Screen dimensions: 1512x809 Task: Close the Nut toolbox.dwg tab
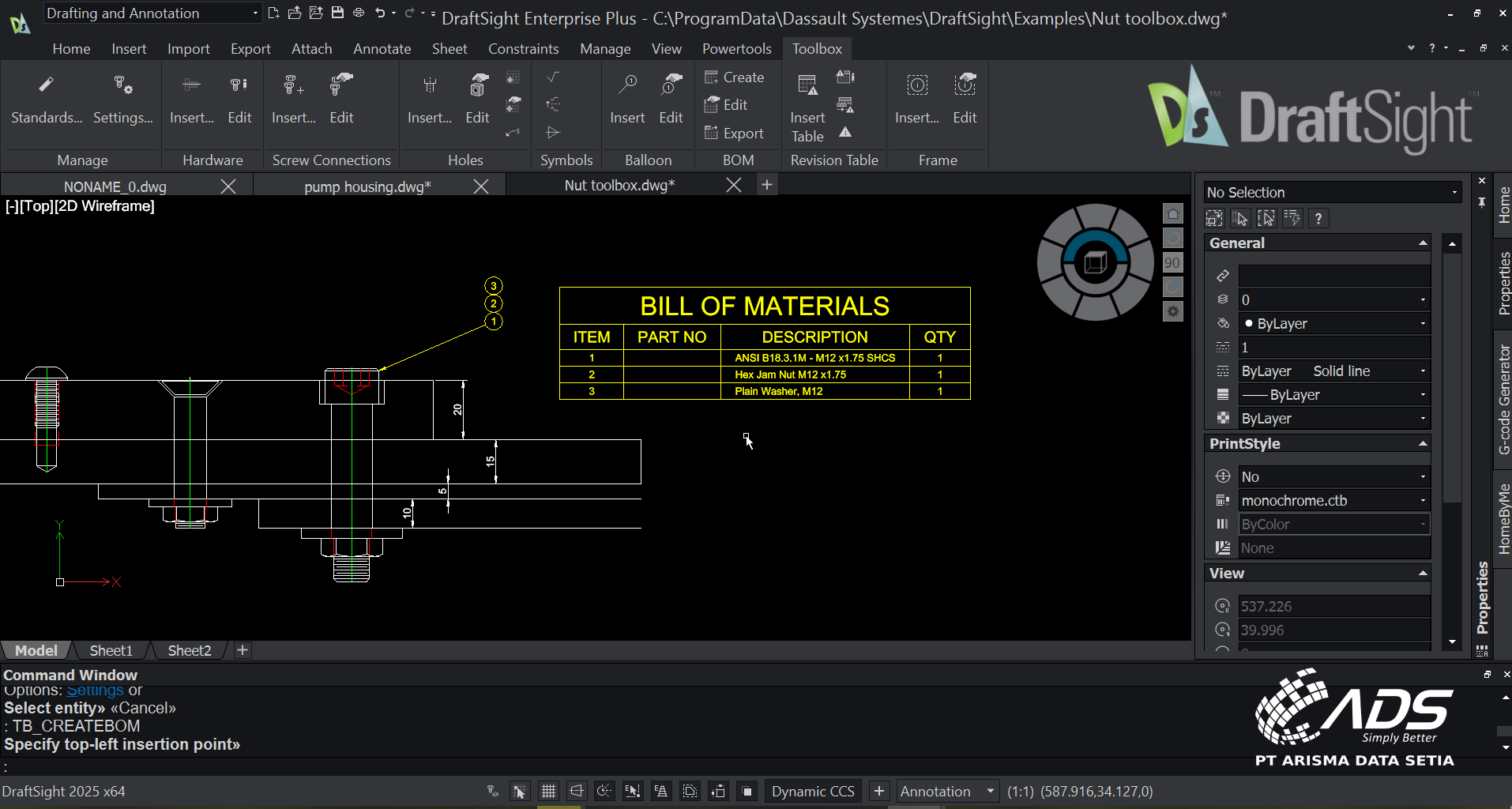tap(734, 185)
